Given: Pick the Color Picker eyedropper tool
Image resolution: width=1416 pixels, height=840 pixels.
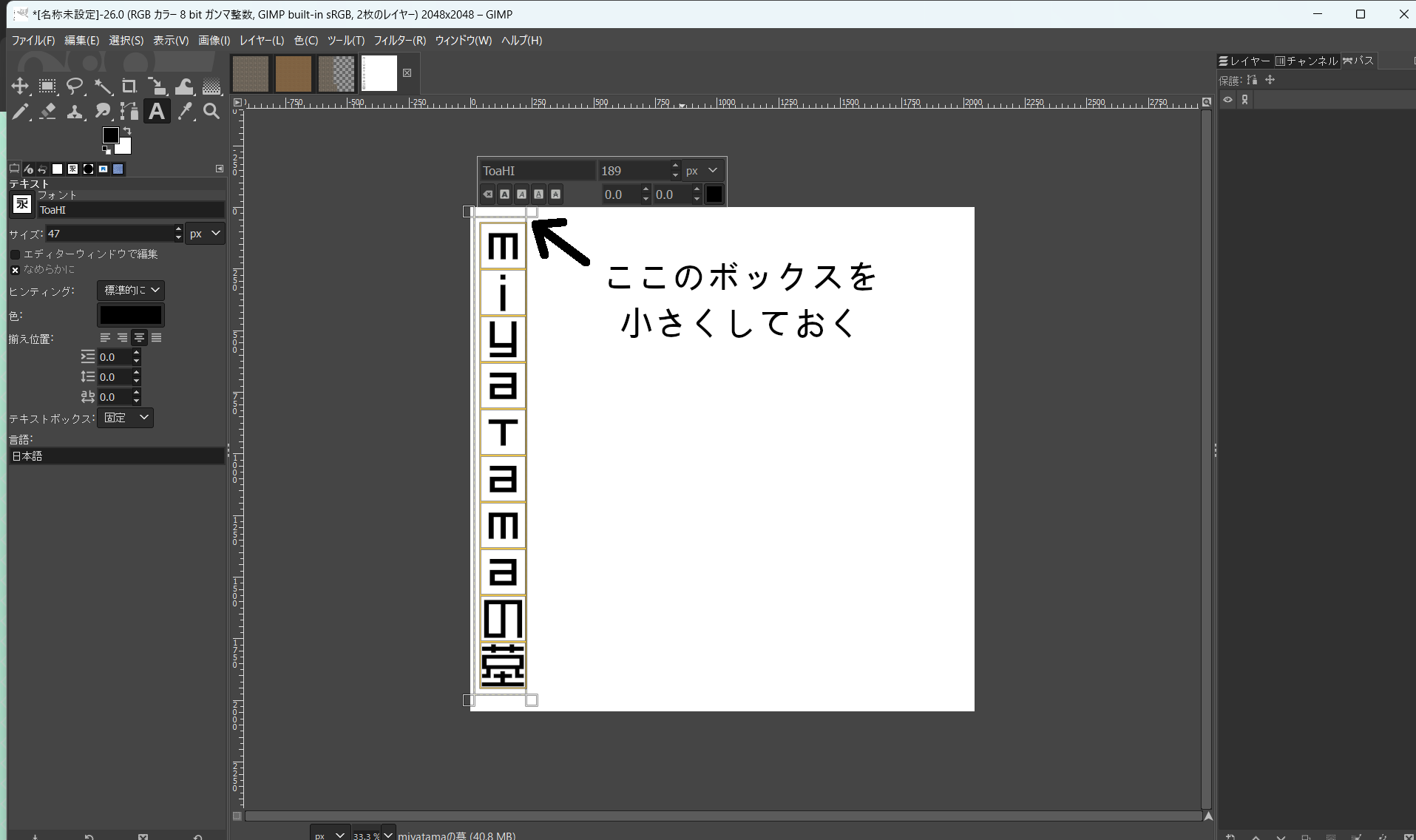Looking at the screenshot, I should (x=185, y=112).
